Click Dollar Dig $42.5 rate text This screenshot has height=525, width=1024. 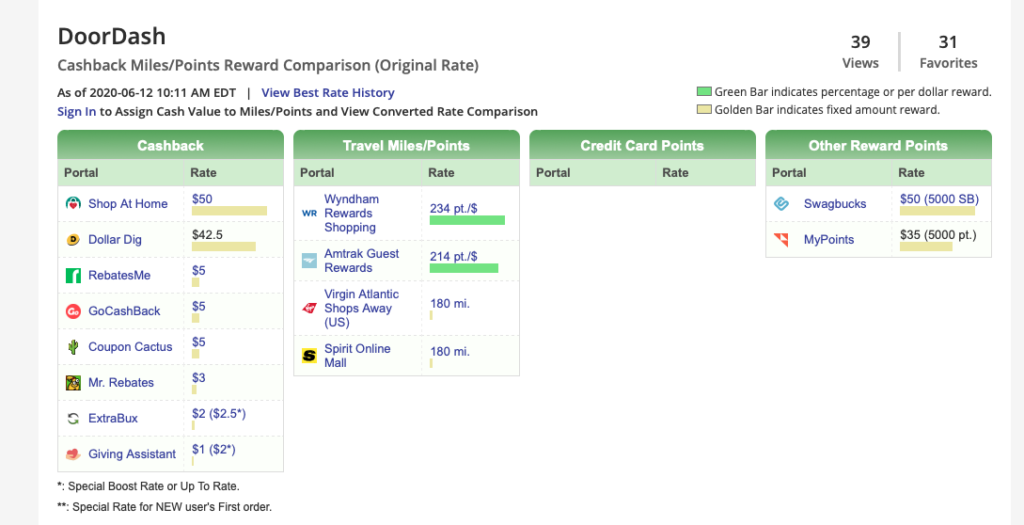(208, 234)
